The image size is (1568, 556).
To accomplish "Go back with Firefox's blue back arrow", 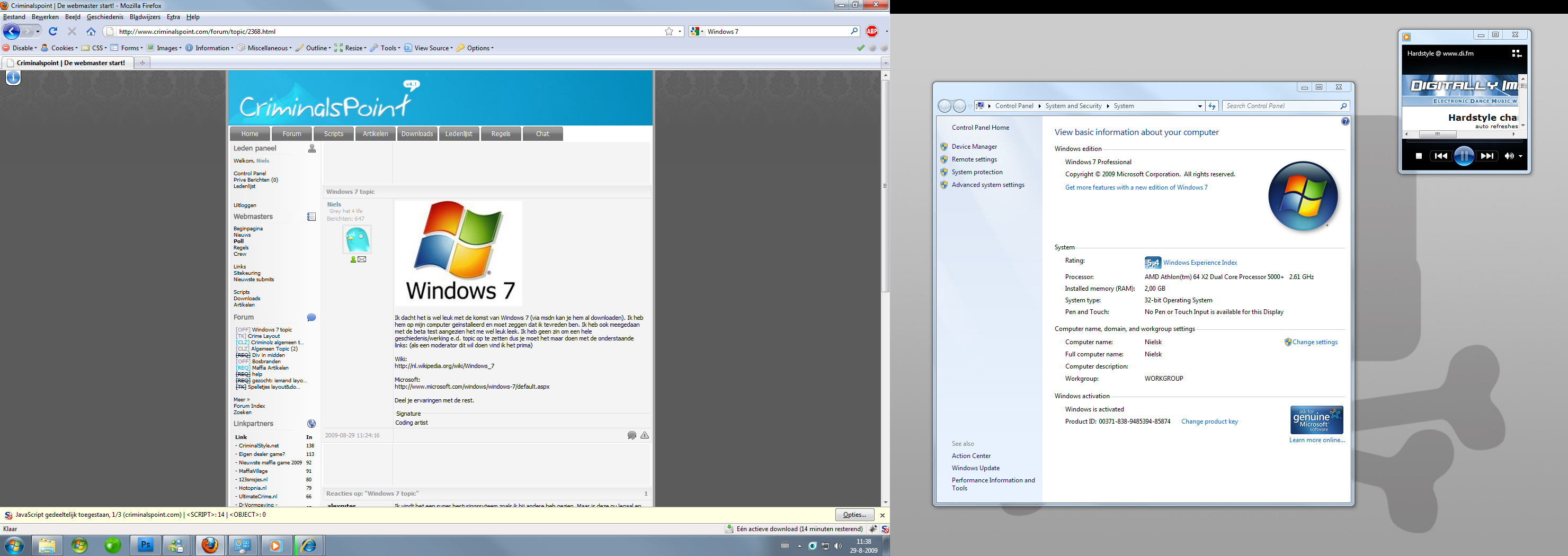I will coord(12,32).
